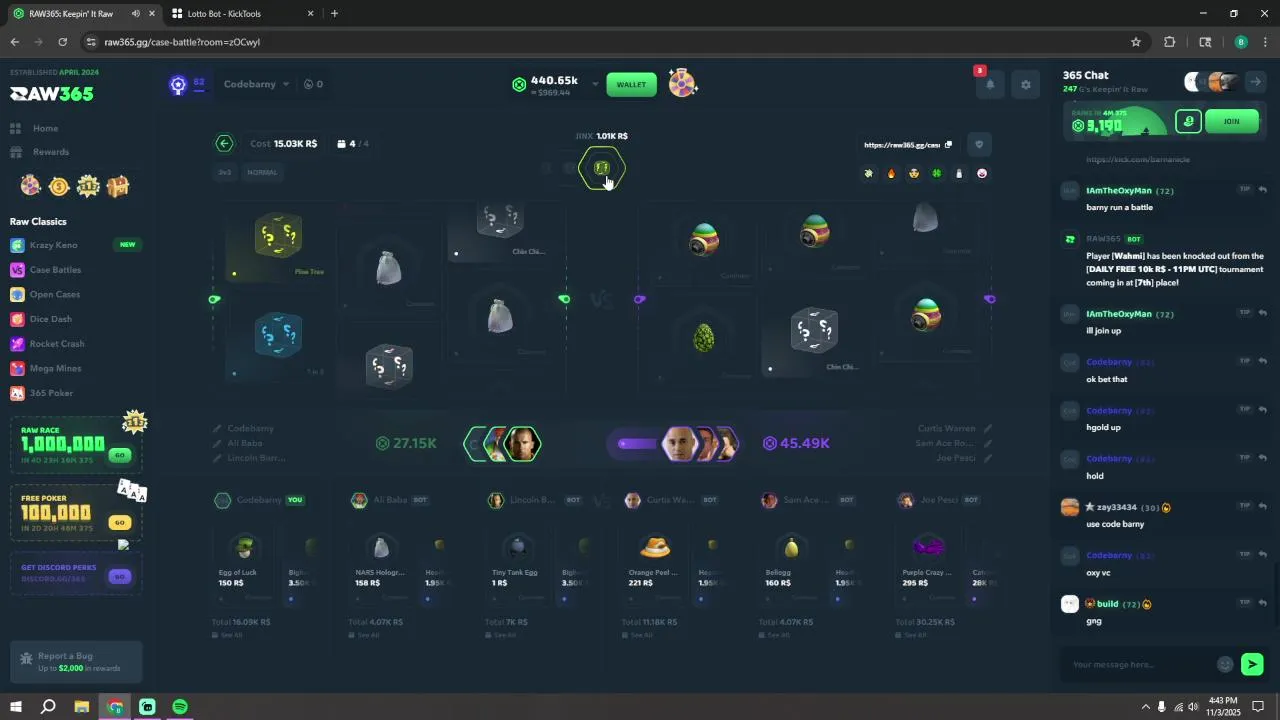1280x720 pixels.
Task: Open site settings gear
Action: coord(1025,85)
